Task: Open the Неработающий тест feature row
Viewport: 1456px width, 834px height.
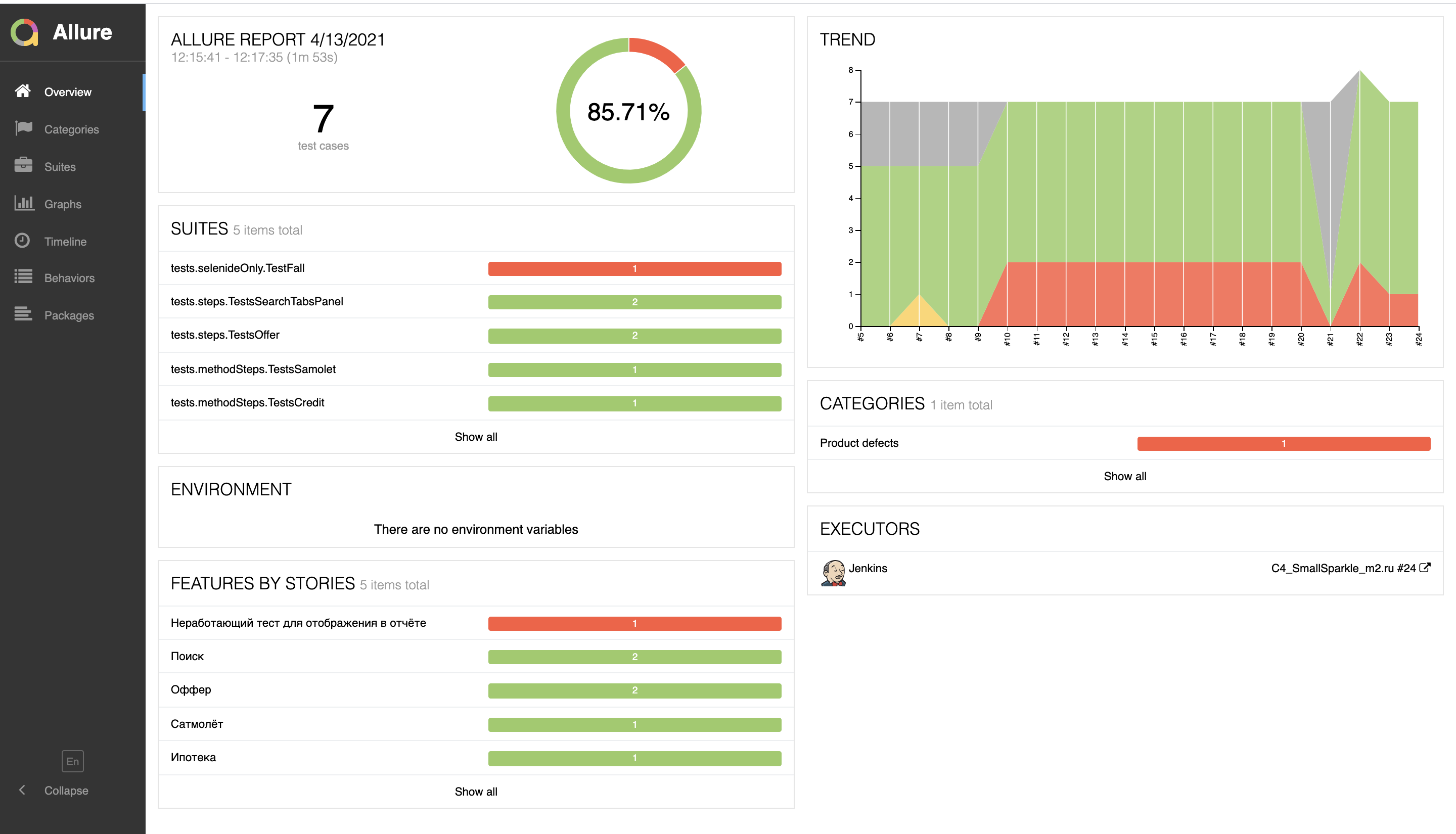Action: coord(476,623)
